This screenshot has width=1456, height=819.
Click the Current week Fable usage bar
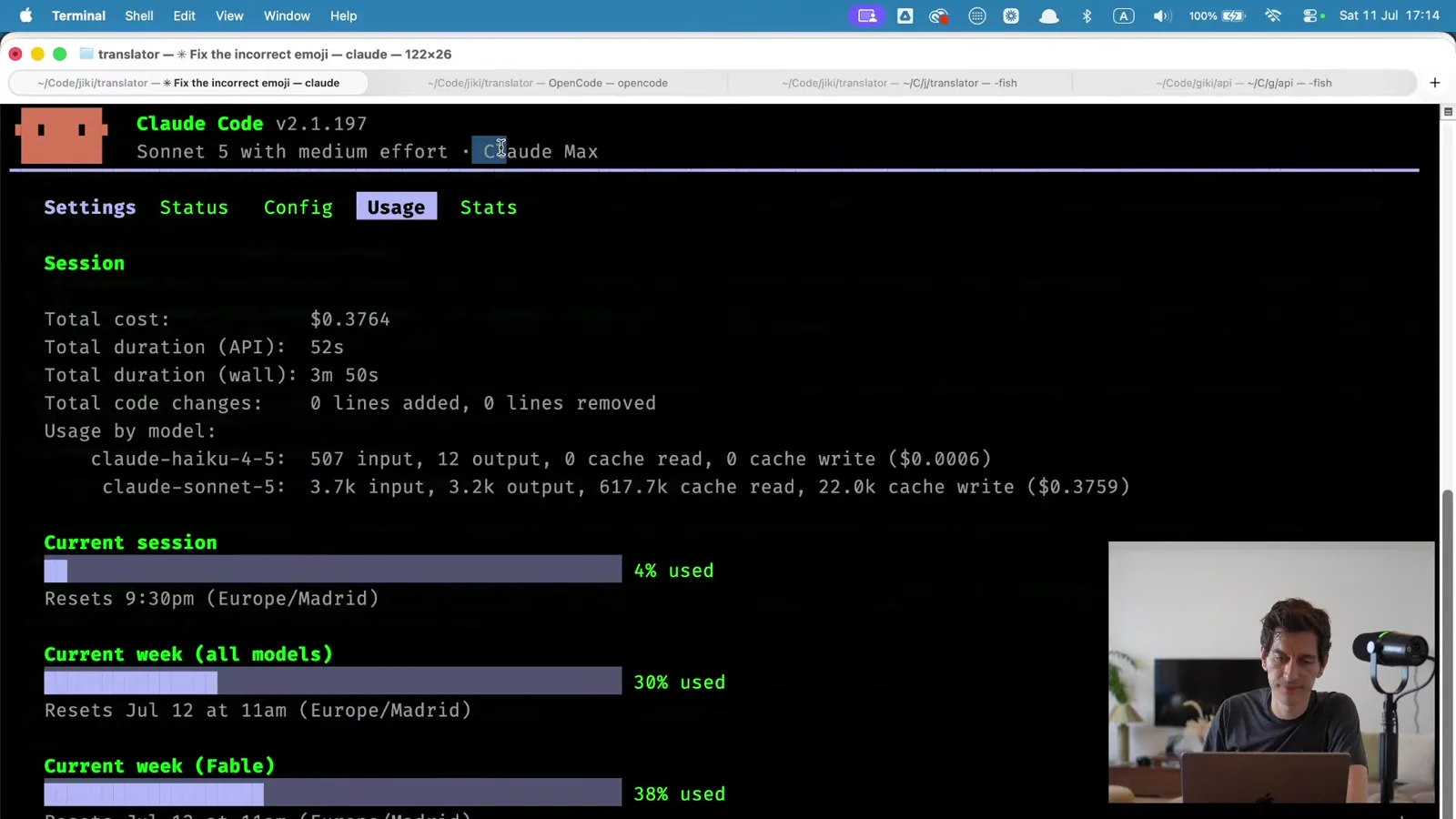click(333, 794)
